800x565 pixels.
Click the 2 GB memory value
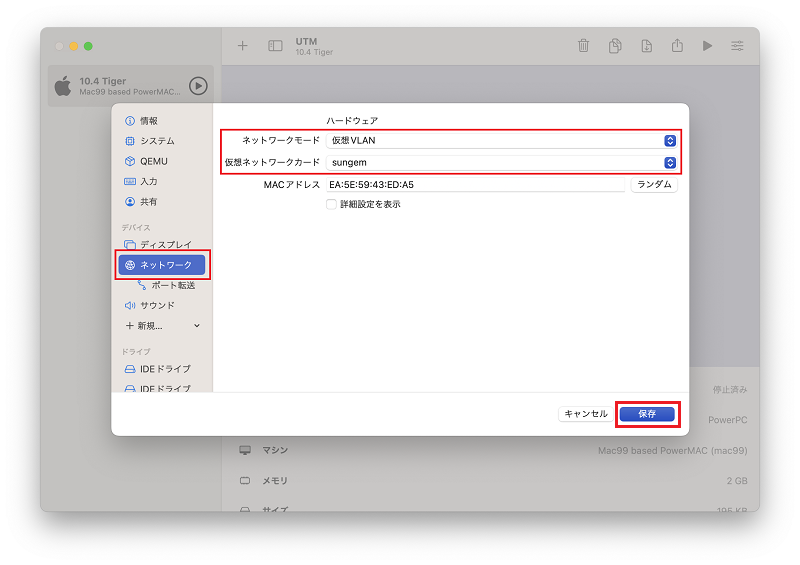pos(737,481)
